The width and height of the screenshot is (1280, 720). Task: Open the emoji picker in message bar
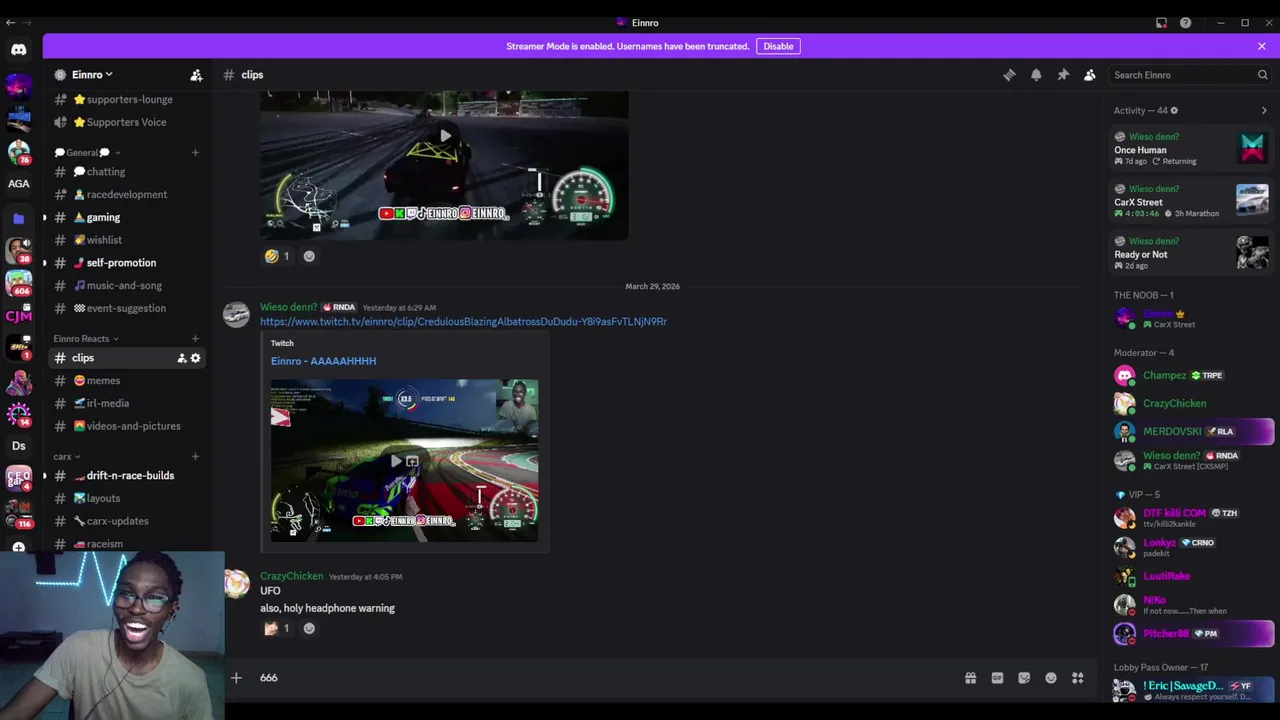coord(1051,678)
